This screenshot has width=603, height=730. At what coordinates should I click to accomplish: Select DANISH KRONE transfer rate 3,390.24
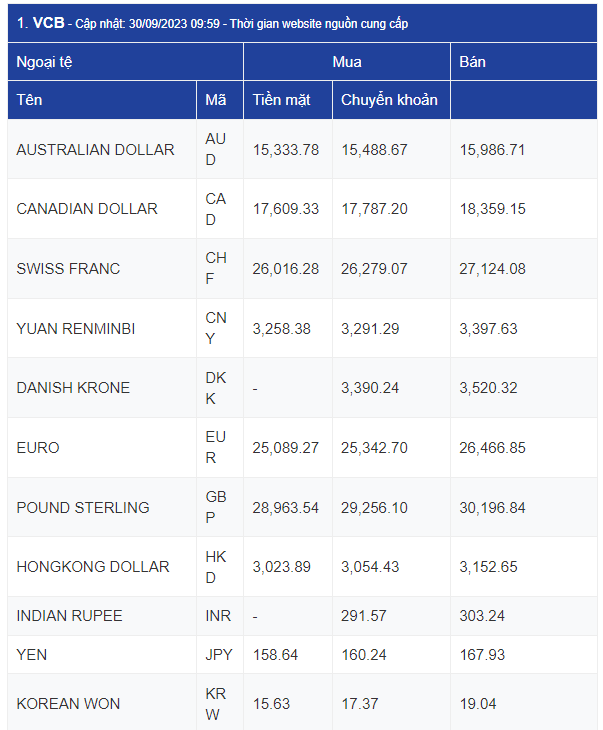pos(370,388)
